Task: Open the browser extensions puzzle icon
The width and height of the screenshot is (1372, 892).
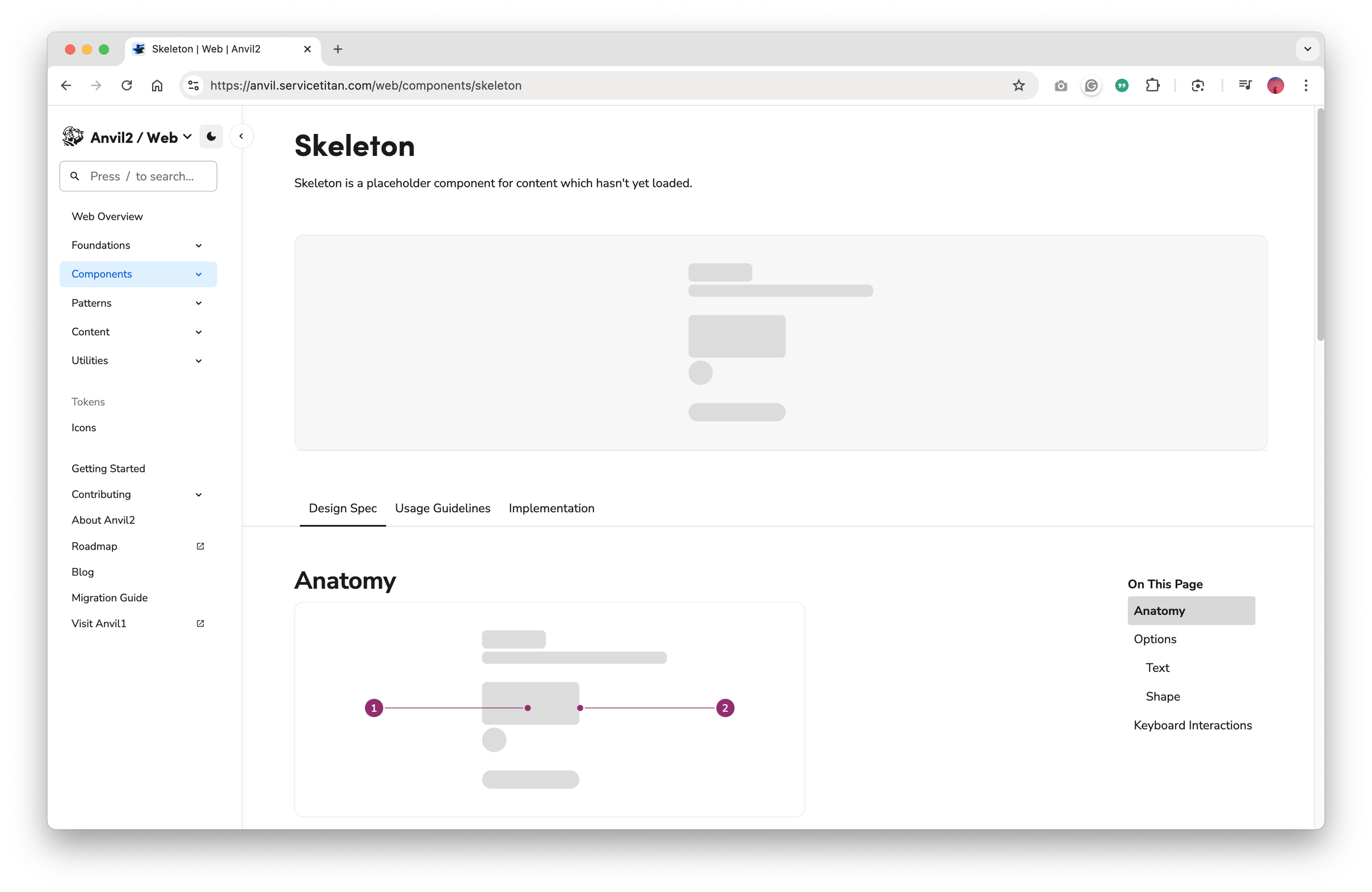Action: 1152,85
